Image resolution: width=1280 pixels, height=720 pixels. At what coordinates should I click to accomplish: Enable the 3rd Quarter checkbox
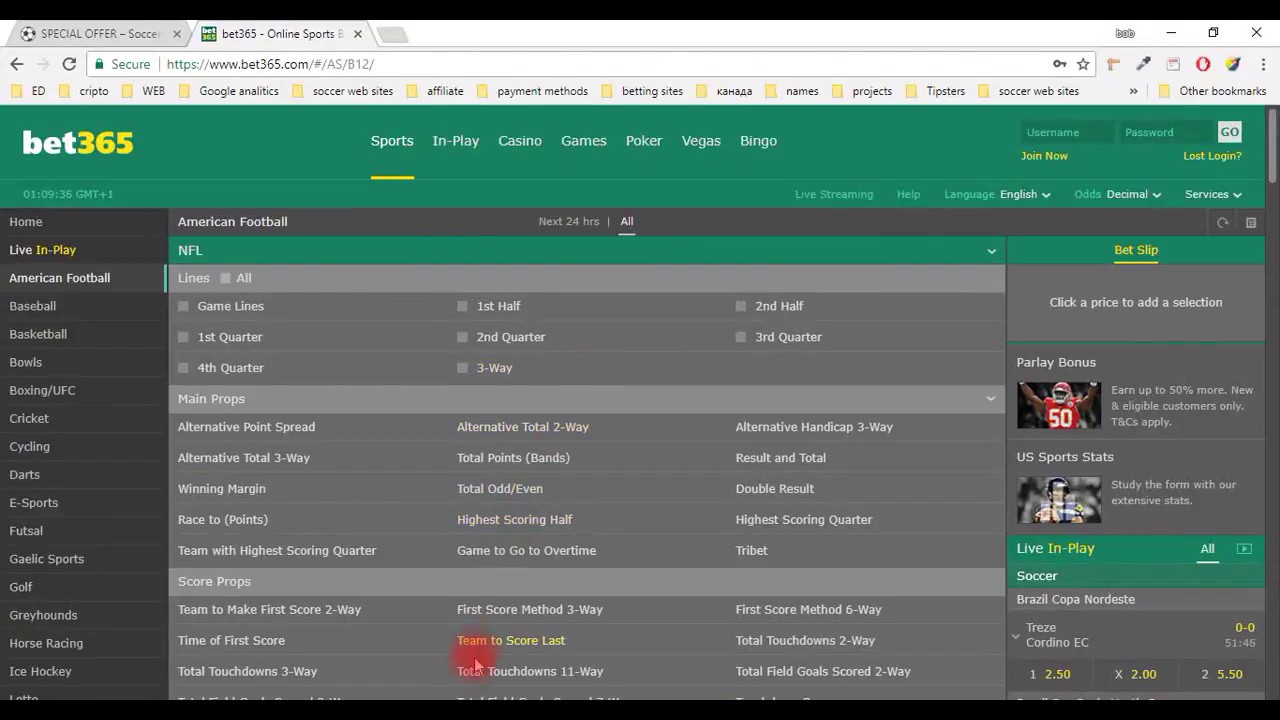(741, 337)
